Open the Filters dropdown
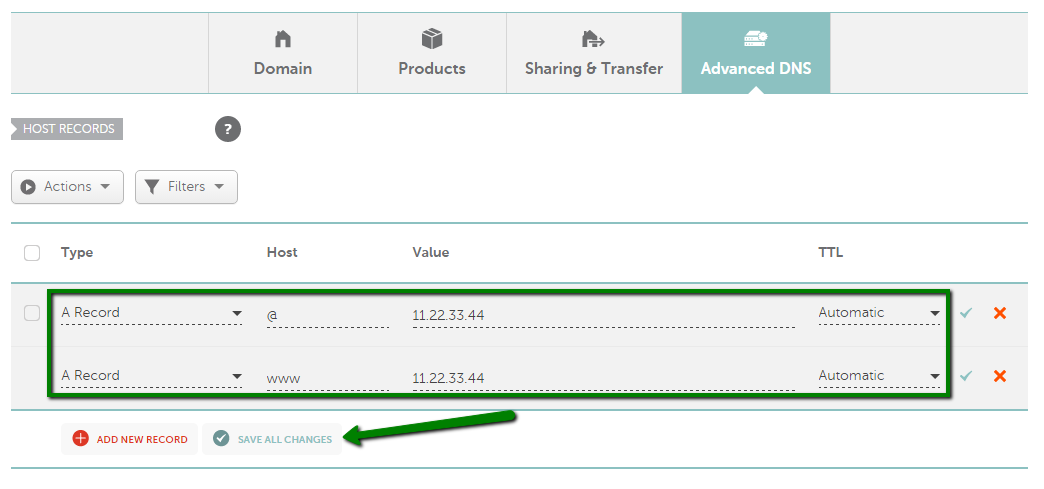The image size is (1044, 489). click(186, 187)
